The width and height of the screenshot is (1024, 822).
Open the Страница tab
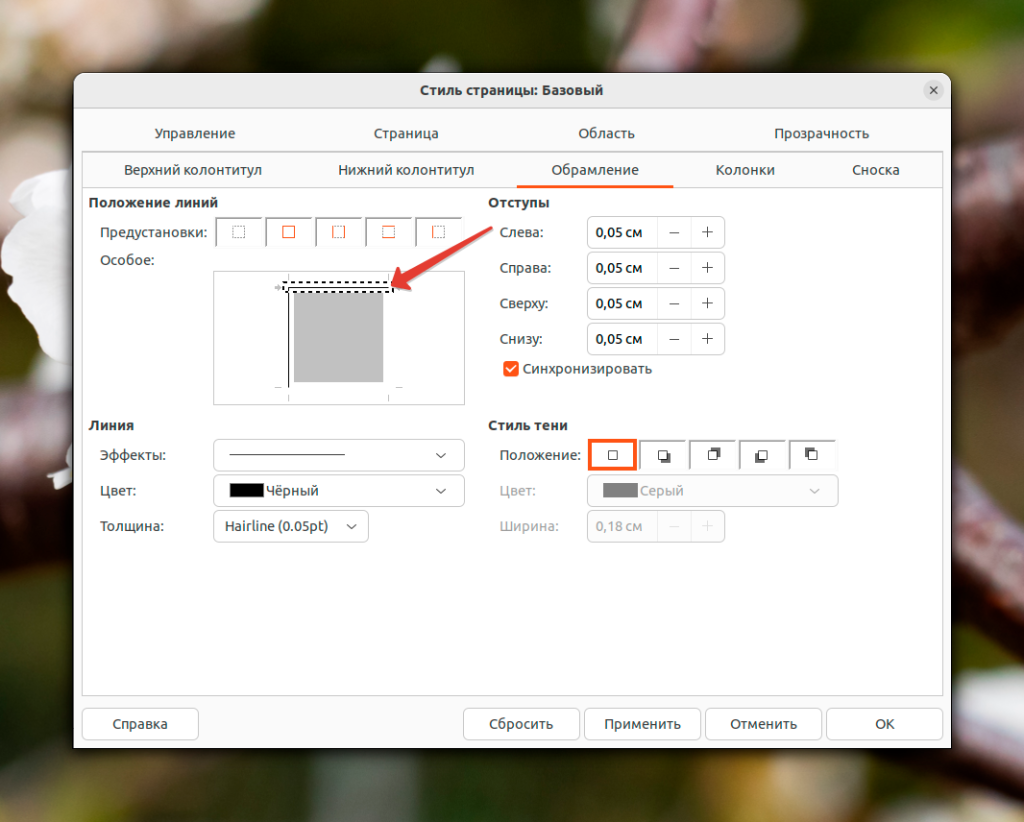point(406,134)
